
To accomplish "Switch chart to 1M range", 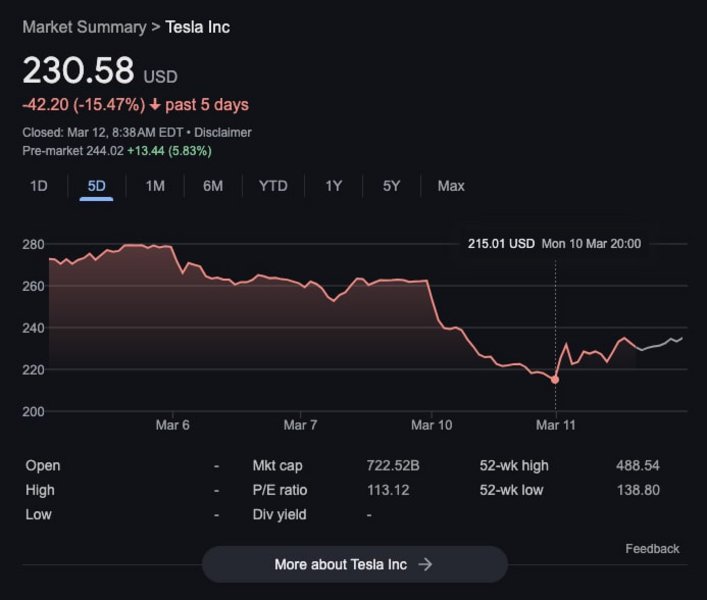I will [155, 186].
